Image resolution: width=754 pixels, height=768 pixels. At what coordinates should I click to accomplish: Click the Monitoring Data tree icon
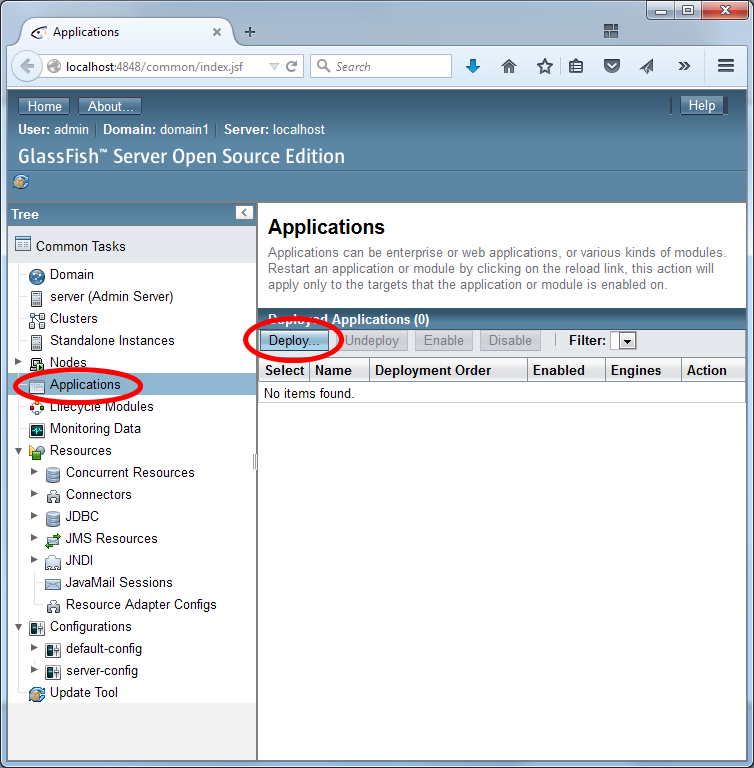(37, 429)
